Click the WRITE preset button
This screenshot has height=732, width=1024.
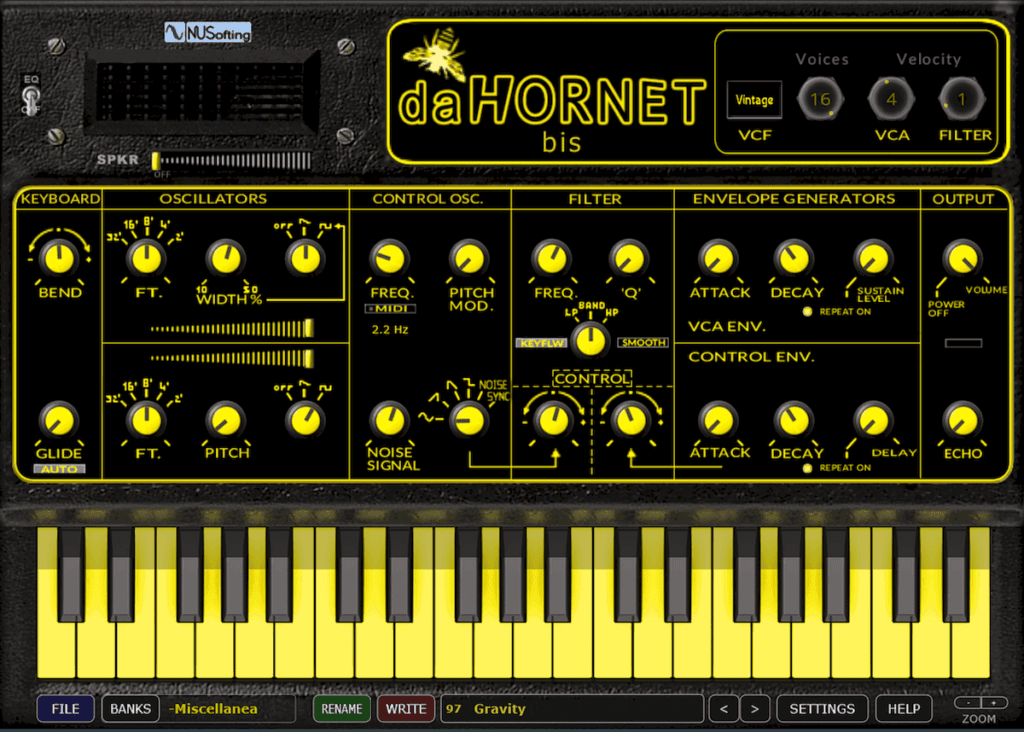[x=406, y=708]
